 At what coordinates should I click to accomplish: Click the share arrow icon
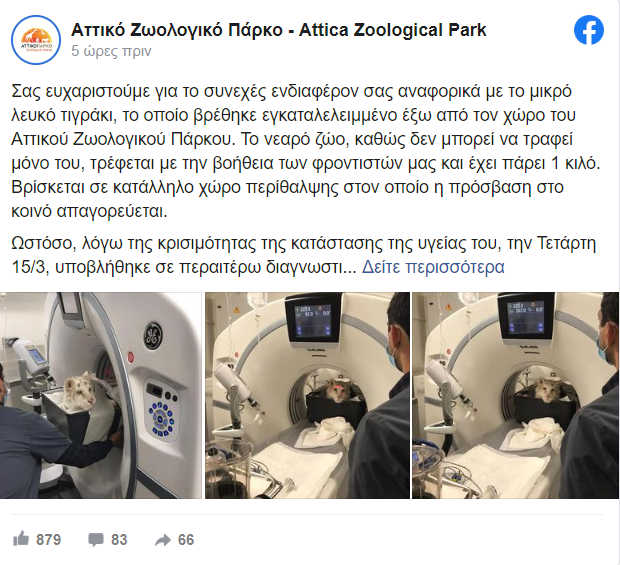tap(163, 540)
